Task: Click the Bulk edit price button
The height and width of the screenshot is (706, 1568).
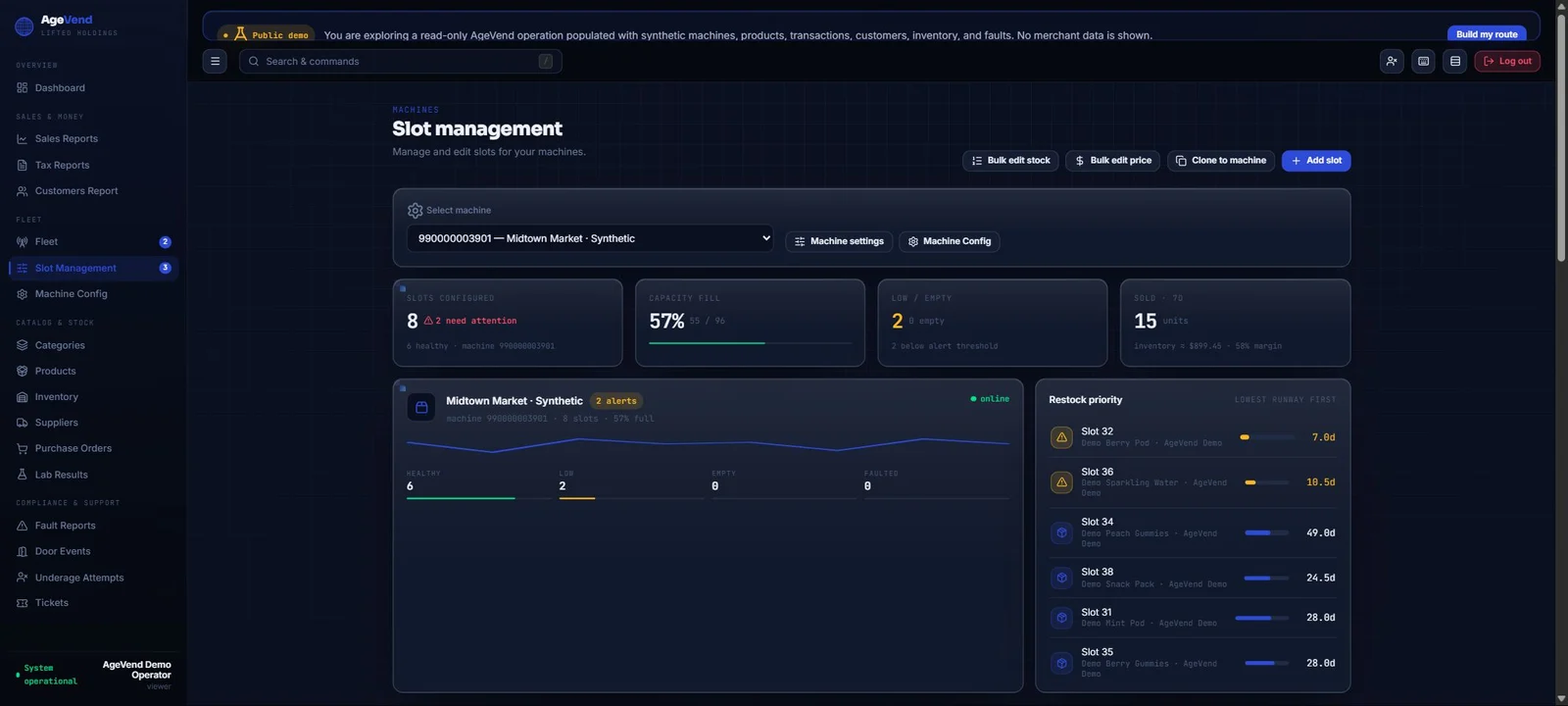Action: (1112, 161)
